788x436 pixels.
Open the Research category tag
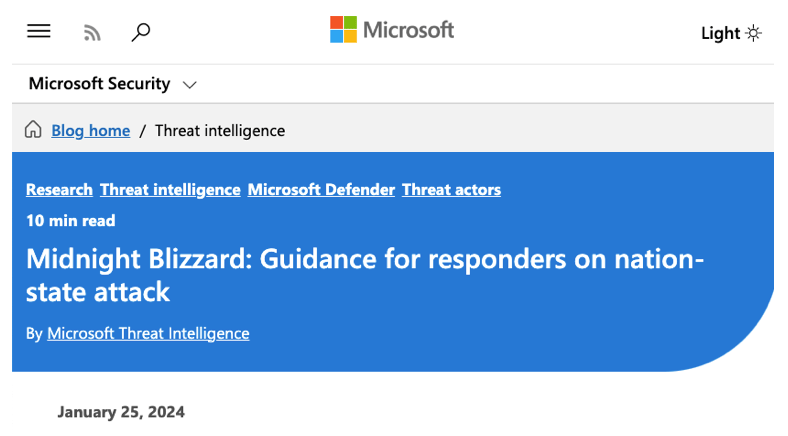[59, 189]
